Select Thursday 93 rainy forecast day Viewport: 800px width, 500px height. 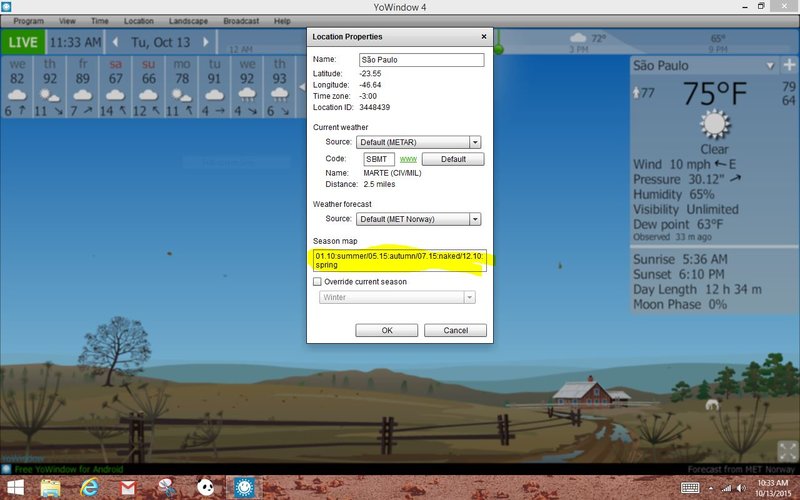pyautogui.click(x=280, y=87)
